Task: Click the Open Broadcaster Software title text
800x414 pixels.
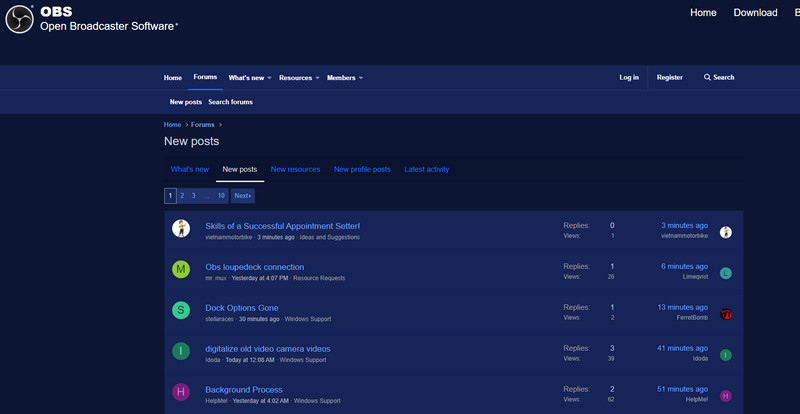Action: tap(107, 27)
